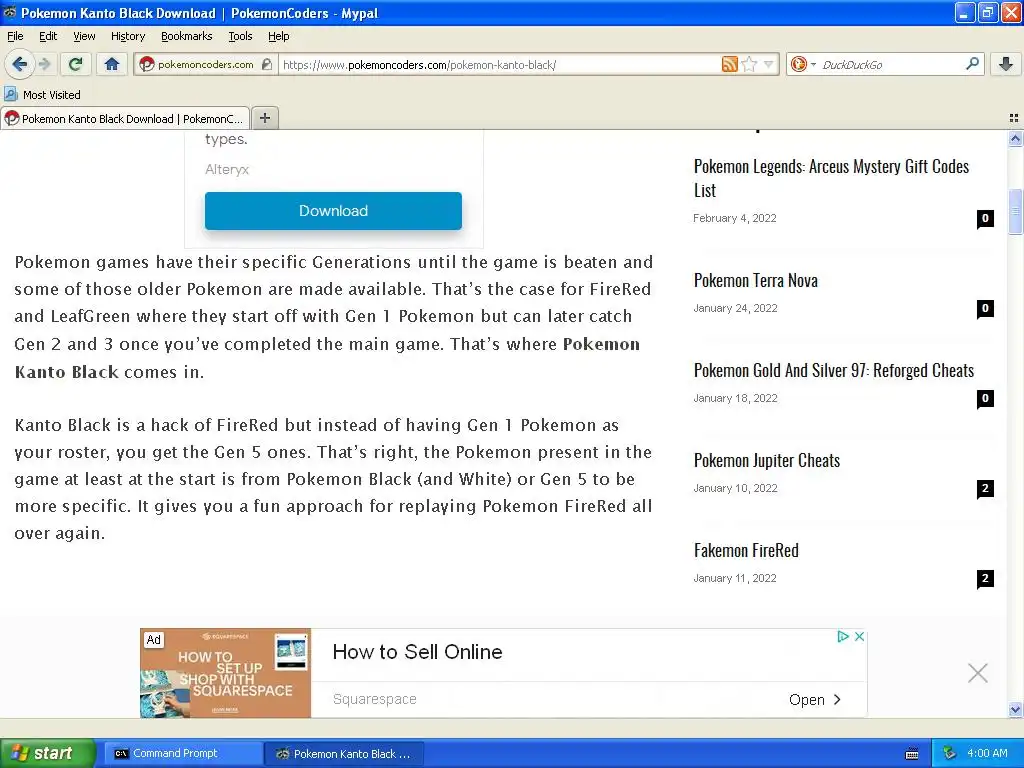Reload the current page
The height and width of the screenshot is (768, 1024).
[x=76, y=64]
